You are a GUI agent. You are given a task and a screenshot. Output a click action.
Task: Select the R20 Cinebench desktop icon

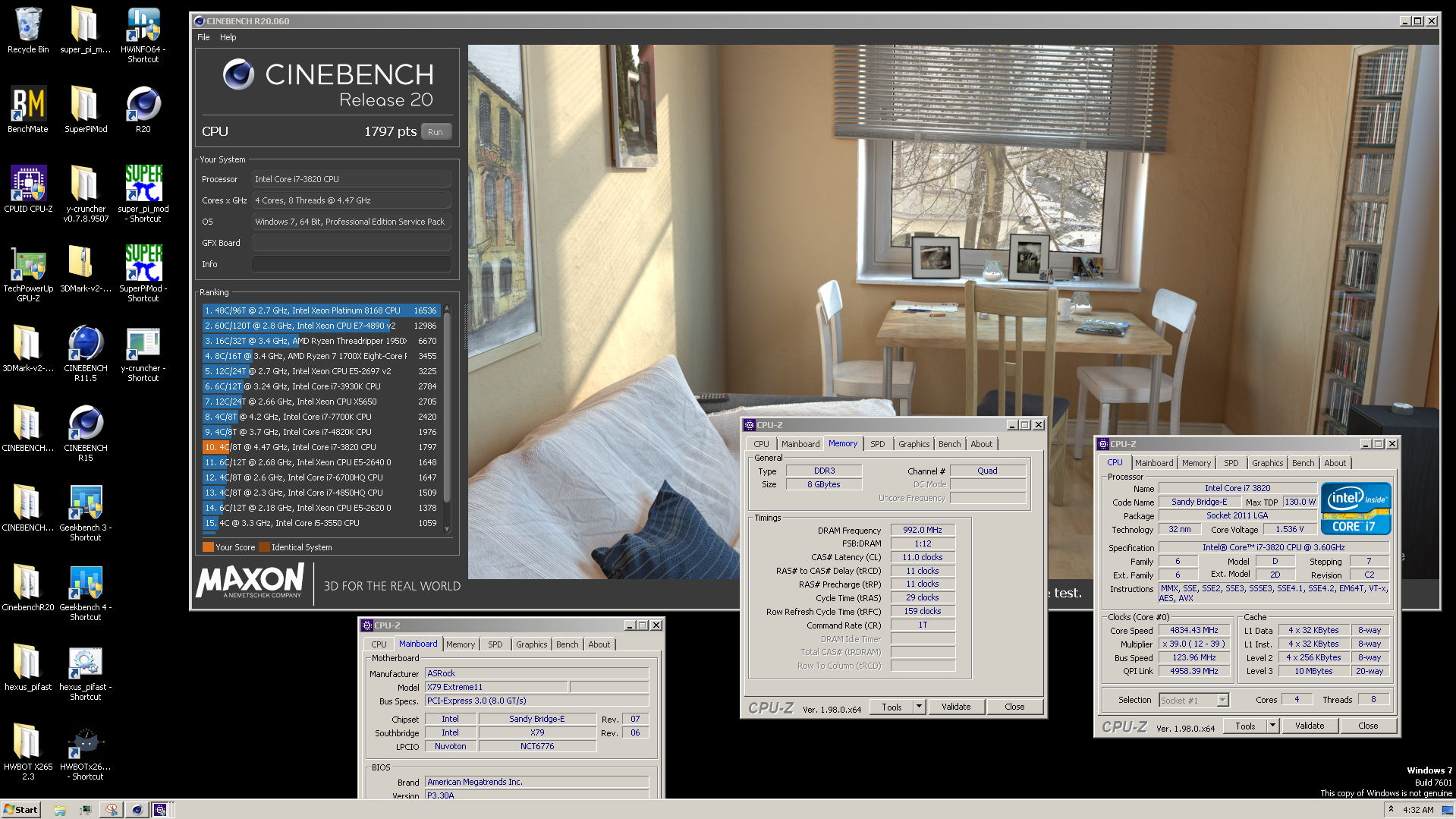(143, 110)
